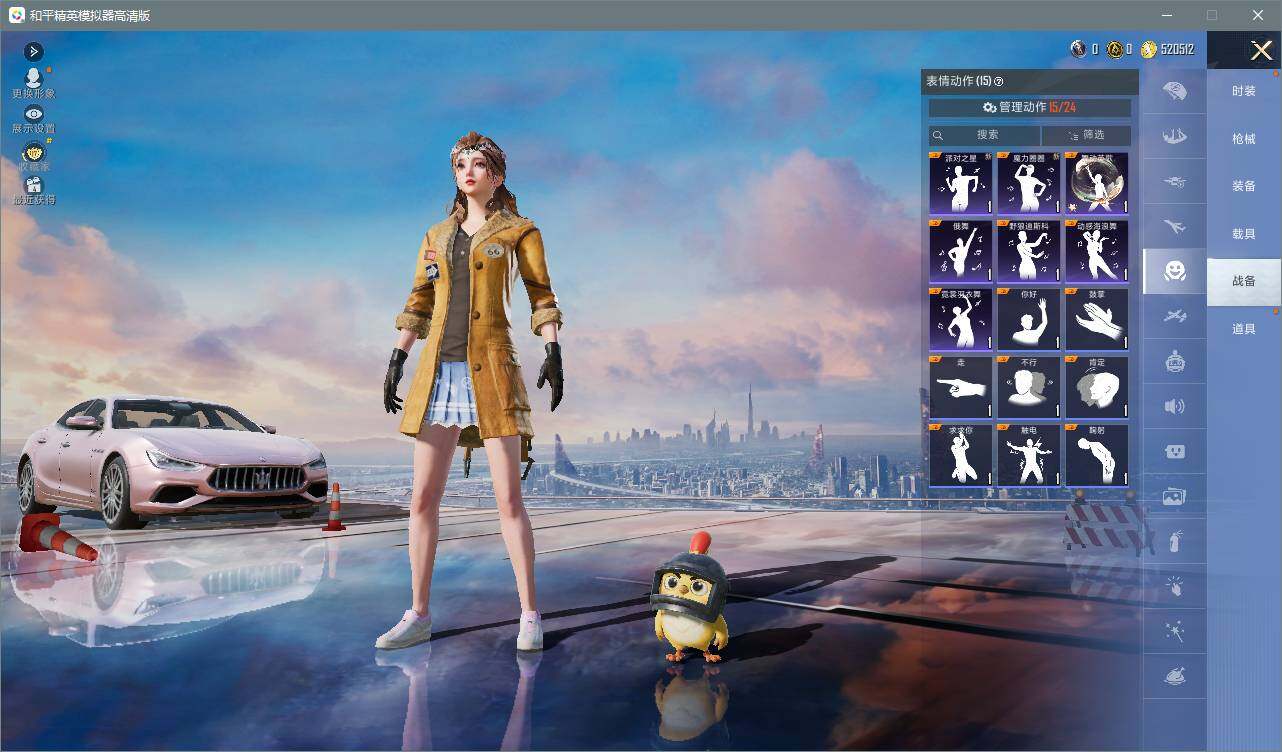Select the 不行 head shake emote

(1029, 387)
